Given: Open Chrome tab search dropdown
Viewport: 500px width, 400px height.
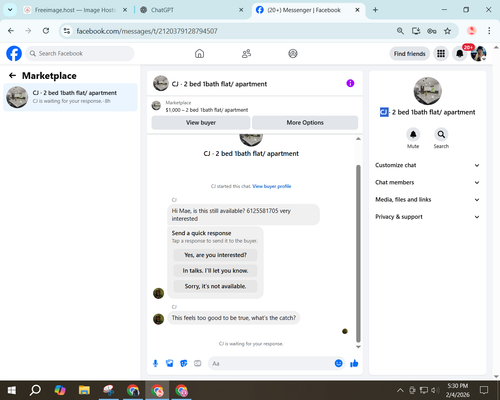Looking at the screenshot, I should 10,10.
